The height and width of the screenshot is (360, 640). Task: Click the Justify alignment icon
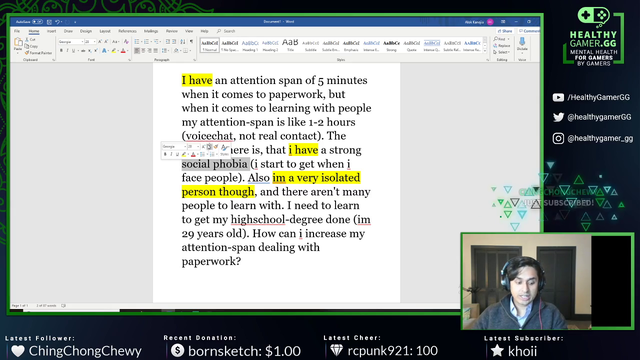coord(156,51)
